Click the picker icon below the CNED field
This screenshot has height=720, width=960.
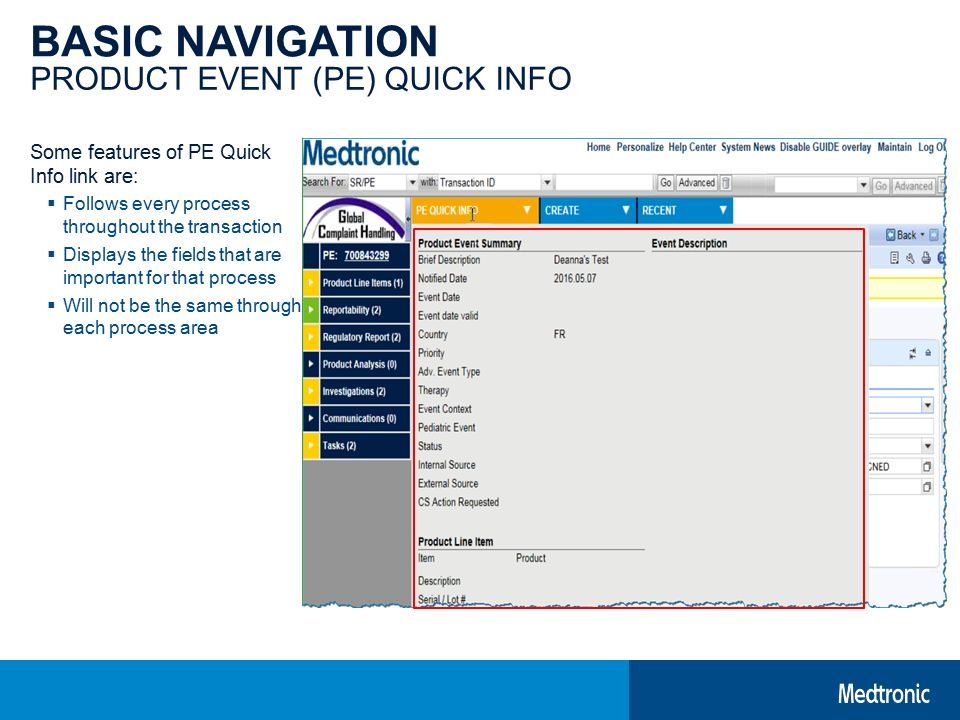(927, 487)
